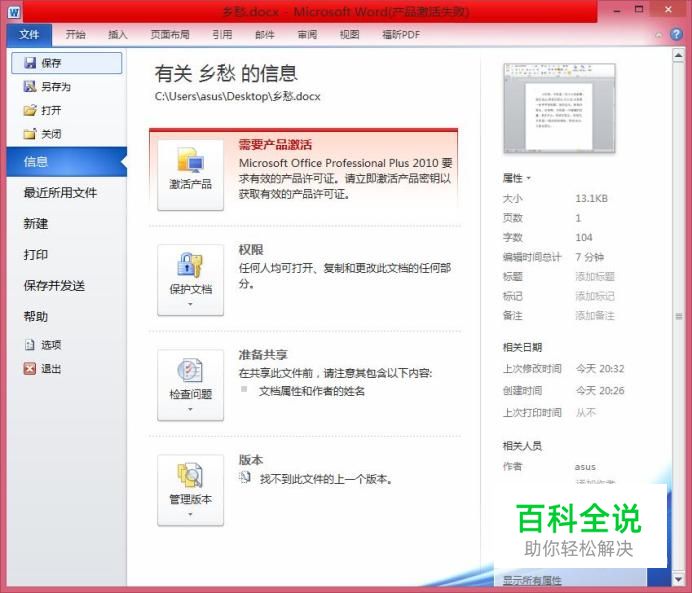The image size is (692, 593).
Task: Click the file path C:\Users\asus\Desktop\乡愁.docx
Action: click(x=237, y=96)
